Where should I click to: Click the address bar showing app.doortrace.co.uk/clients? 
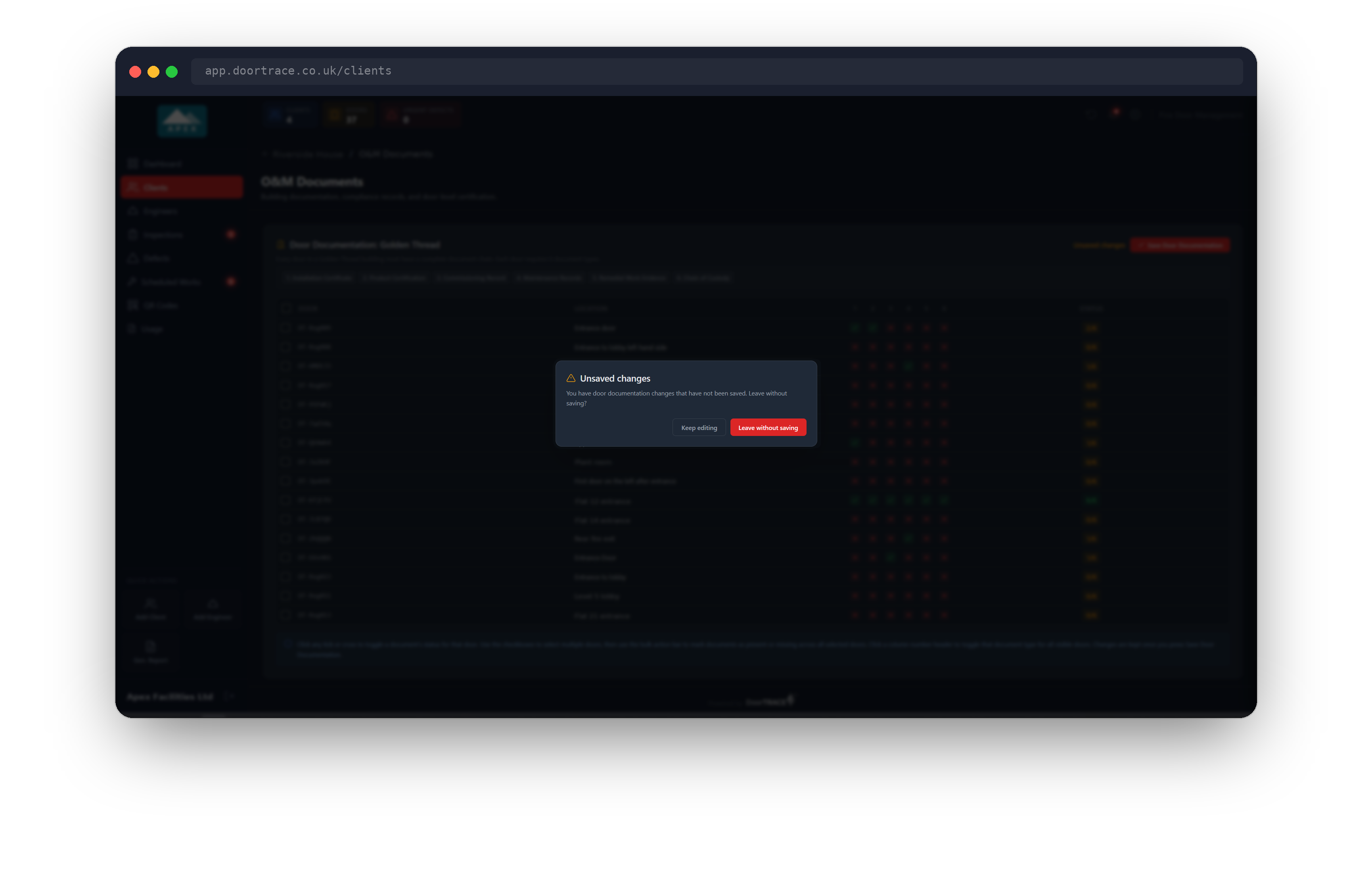(717, 71)
